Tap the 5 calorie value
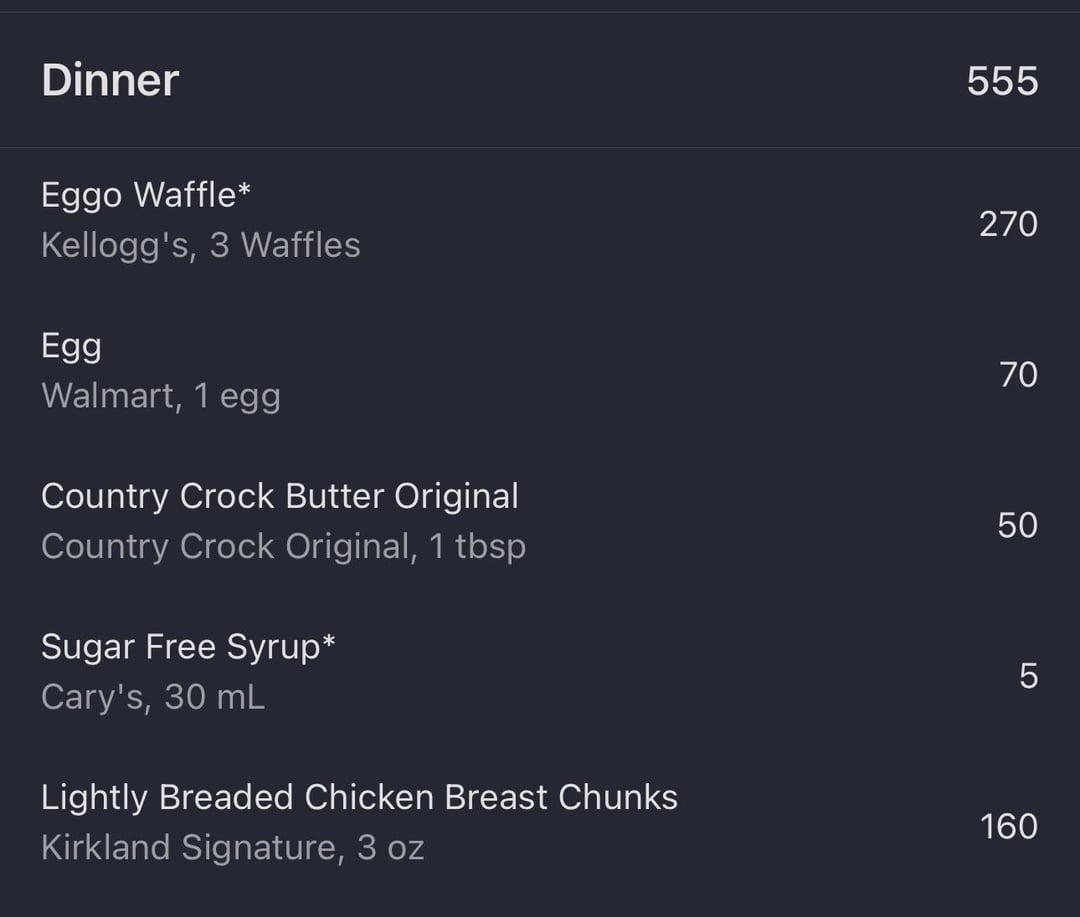1080x917 pixels. [x=1028, y=676]
